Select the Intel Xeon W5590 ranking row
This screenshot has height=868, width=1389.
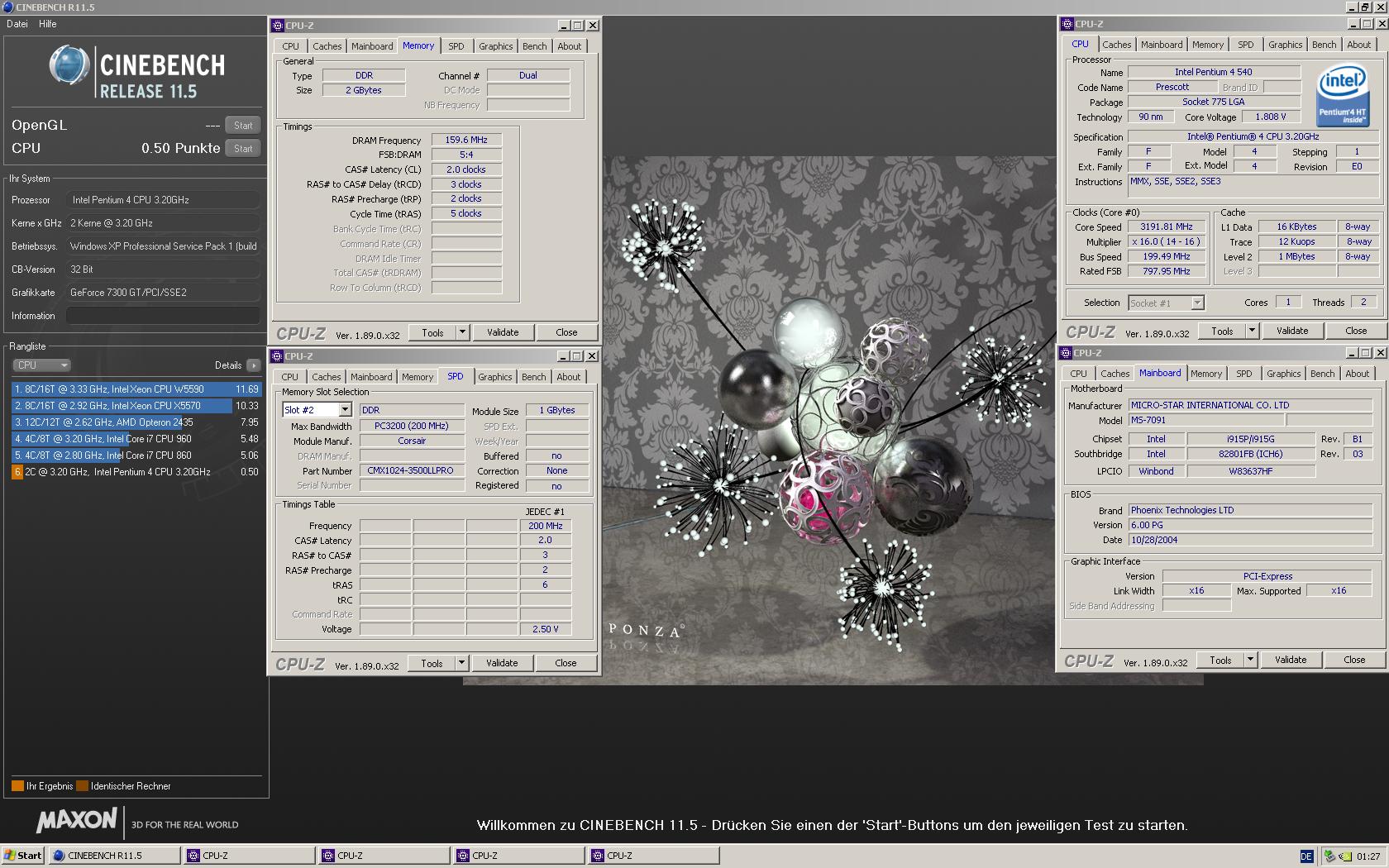click(136, 389)
